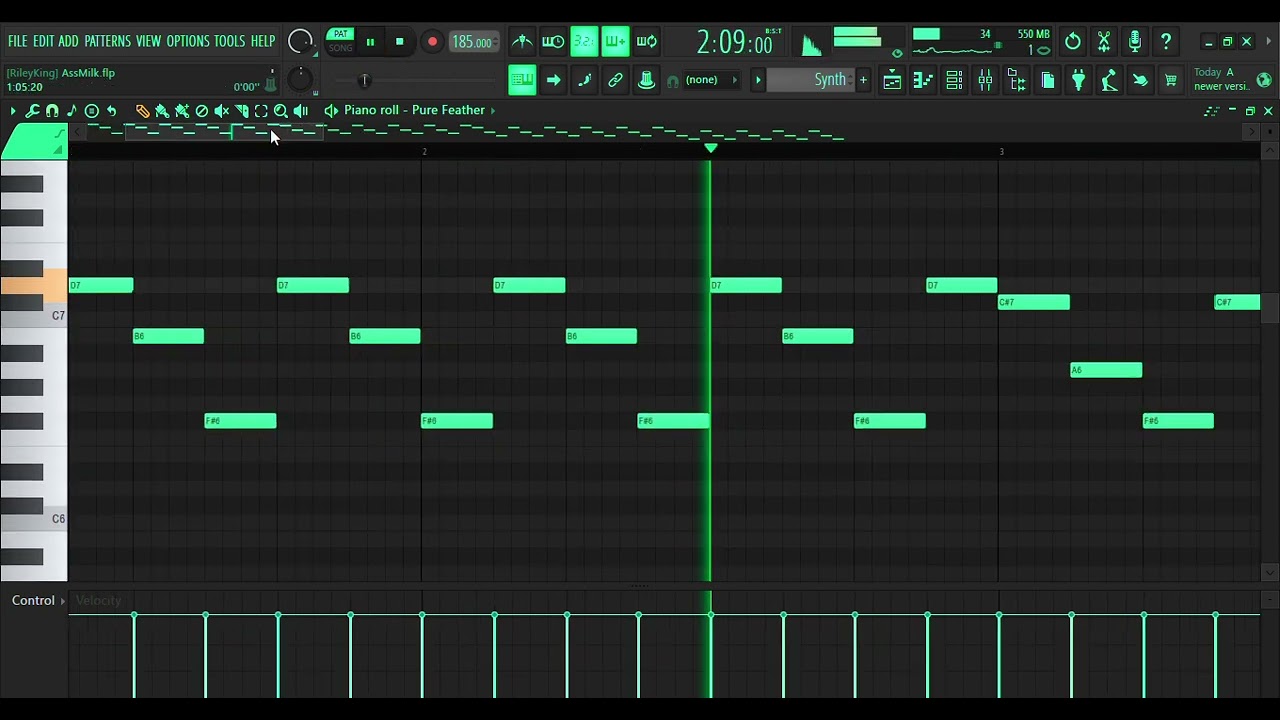Open the Browser panel
Image resolution: width=1280 pixels, height=720 pixels.
tap(1016, 80)
